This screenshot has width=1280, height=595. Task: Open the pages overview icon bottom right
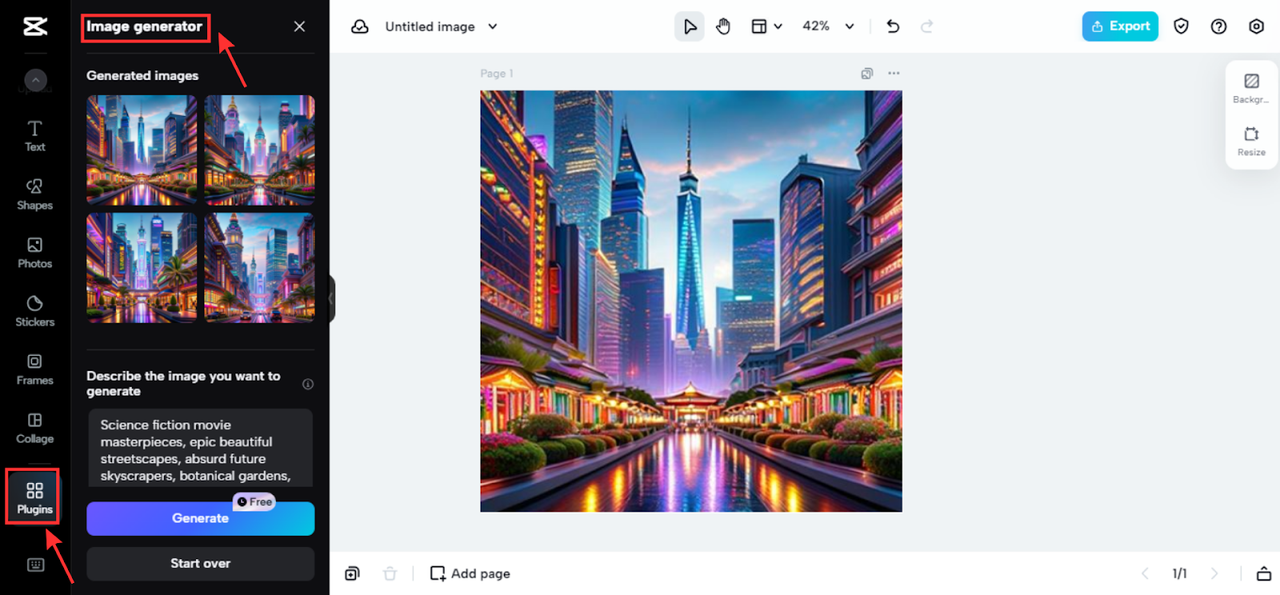(1262, 573)
